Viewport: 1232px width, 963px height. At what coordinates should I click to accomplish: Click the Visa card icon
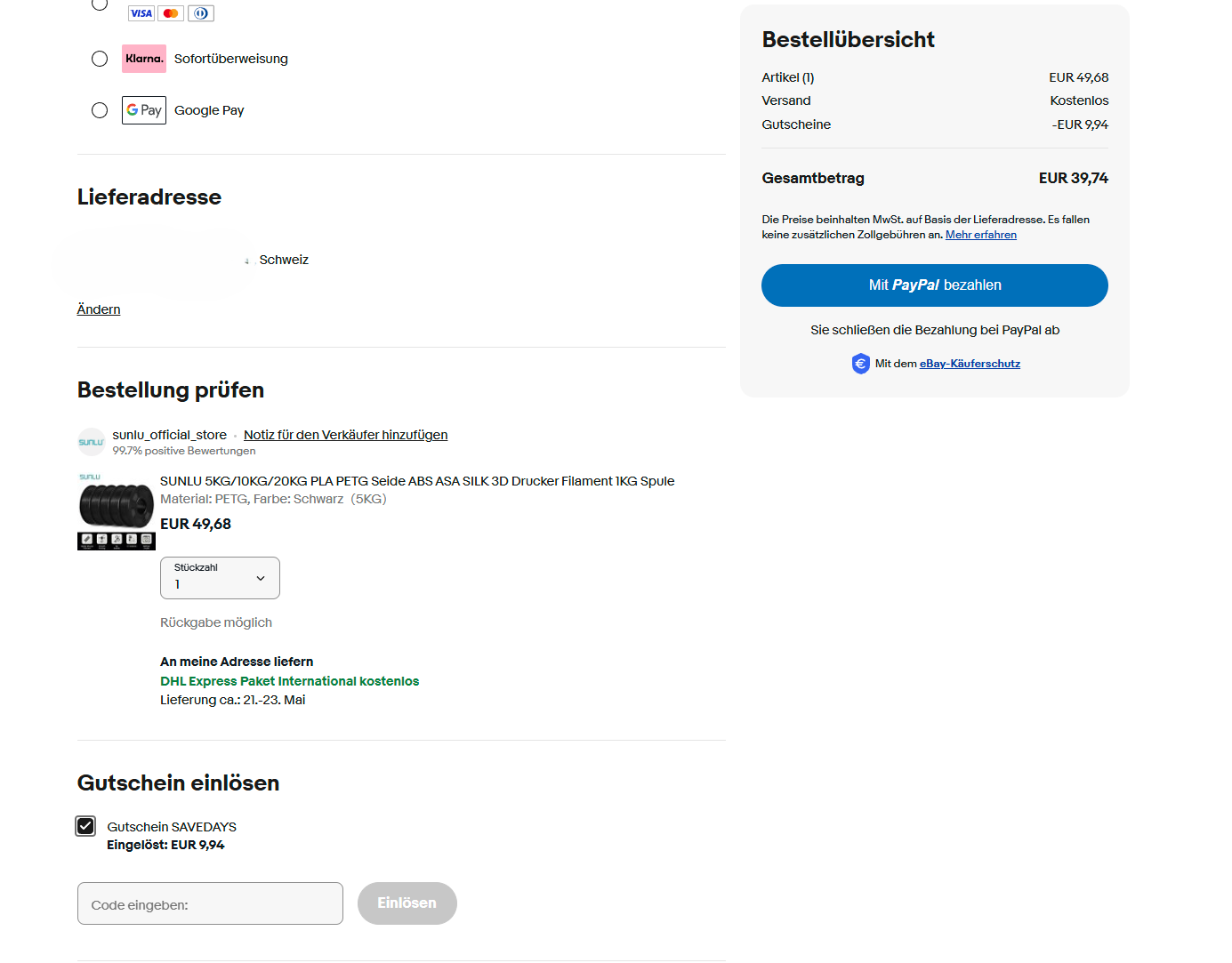(141, 13)
